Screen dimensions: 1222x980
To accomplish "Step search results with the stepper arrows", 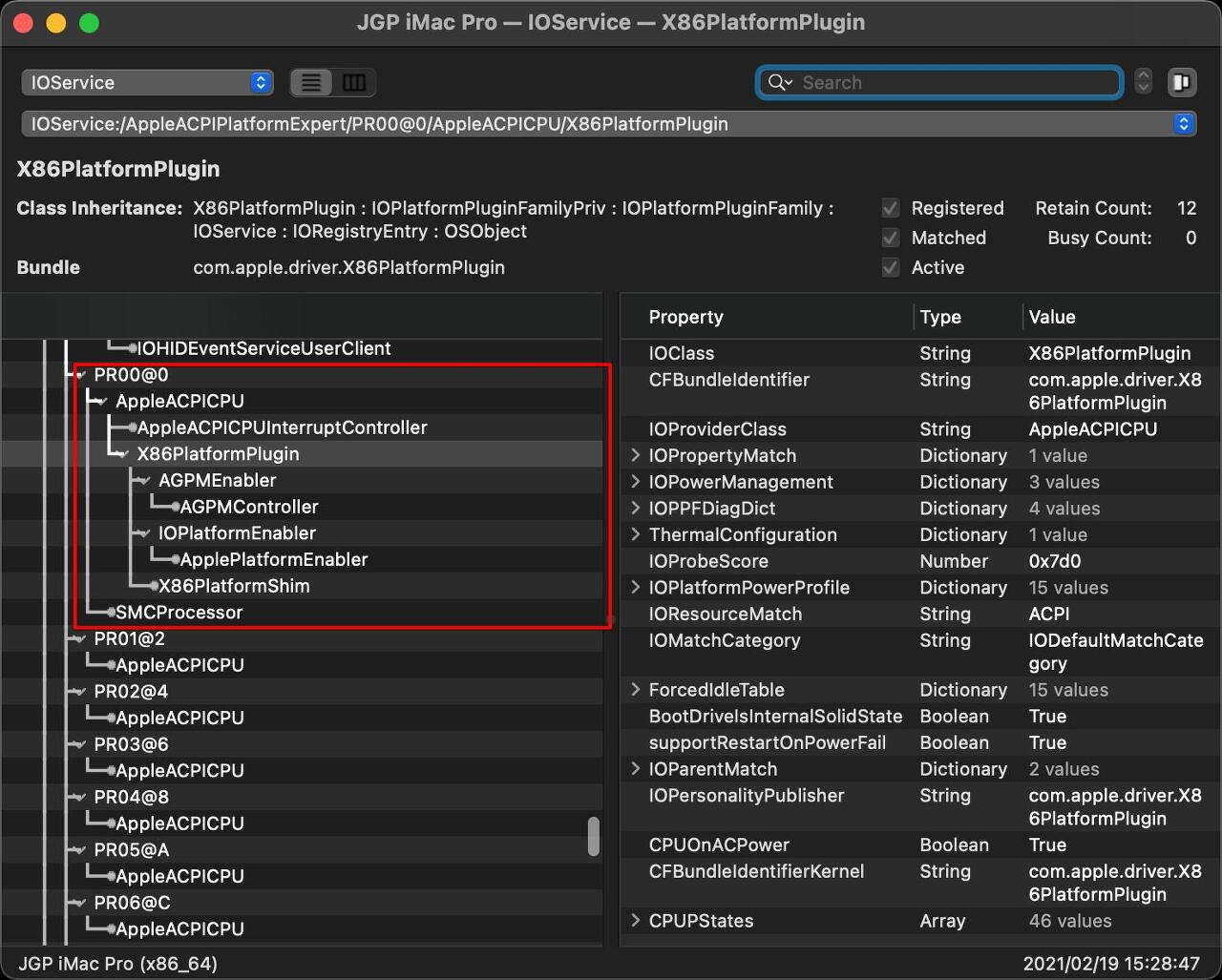I will point(1144,82).
